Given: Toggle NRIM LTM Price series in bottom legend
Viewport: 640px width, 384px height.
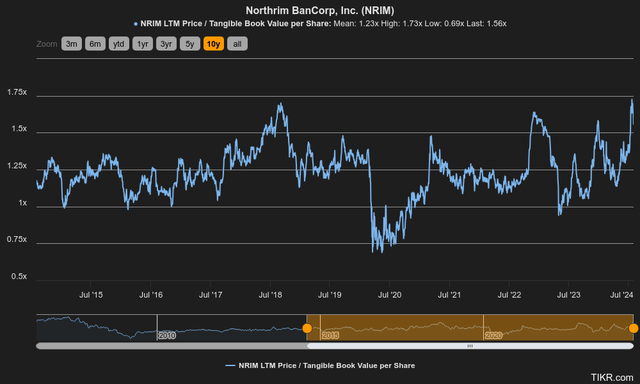Looking at the screenshot, I should (320, 366).
